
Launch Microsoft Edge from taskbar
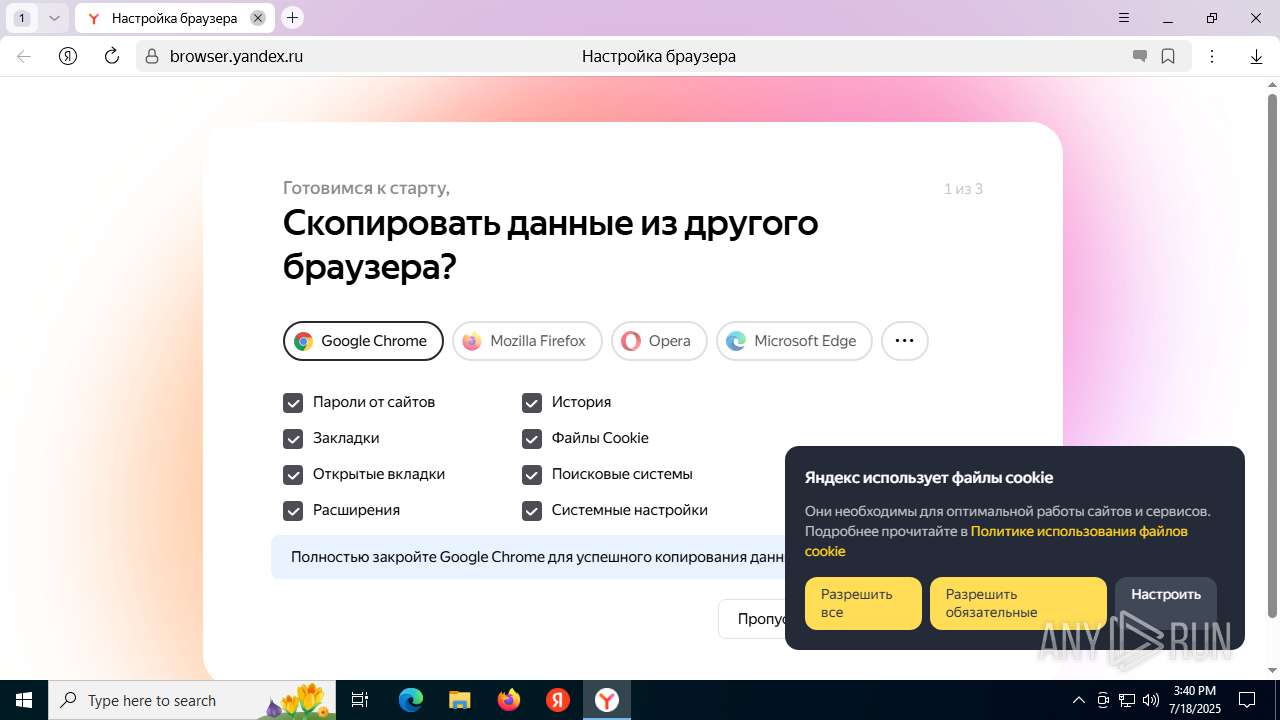click(411, 700)
